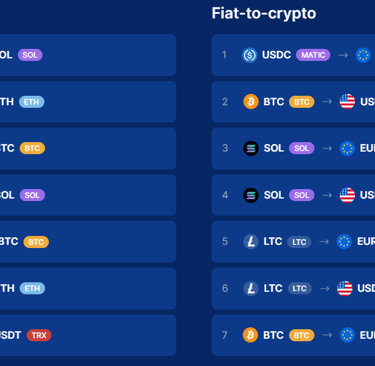Screen dimensions: 375x366
Task: Click the EU flag icon in row 5
Action: 344,241
